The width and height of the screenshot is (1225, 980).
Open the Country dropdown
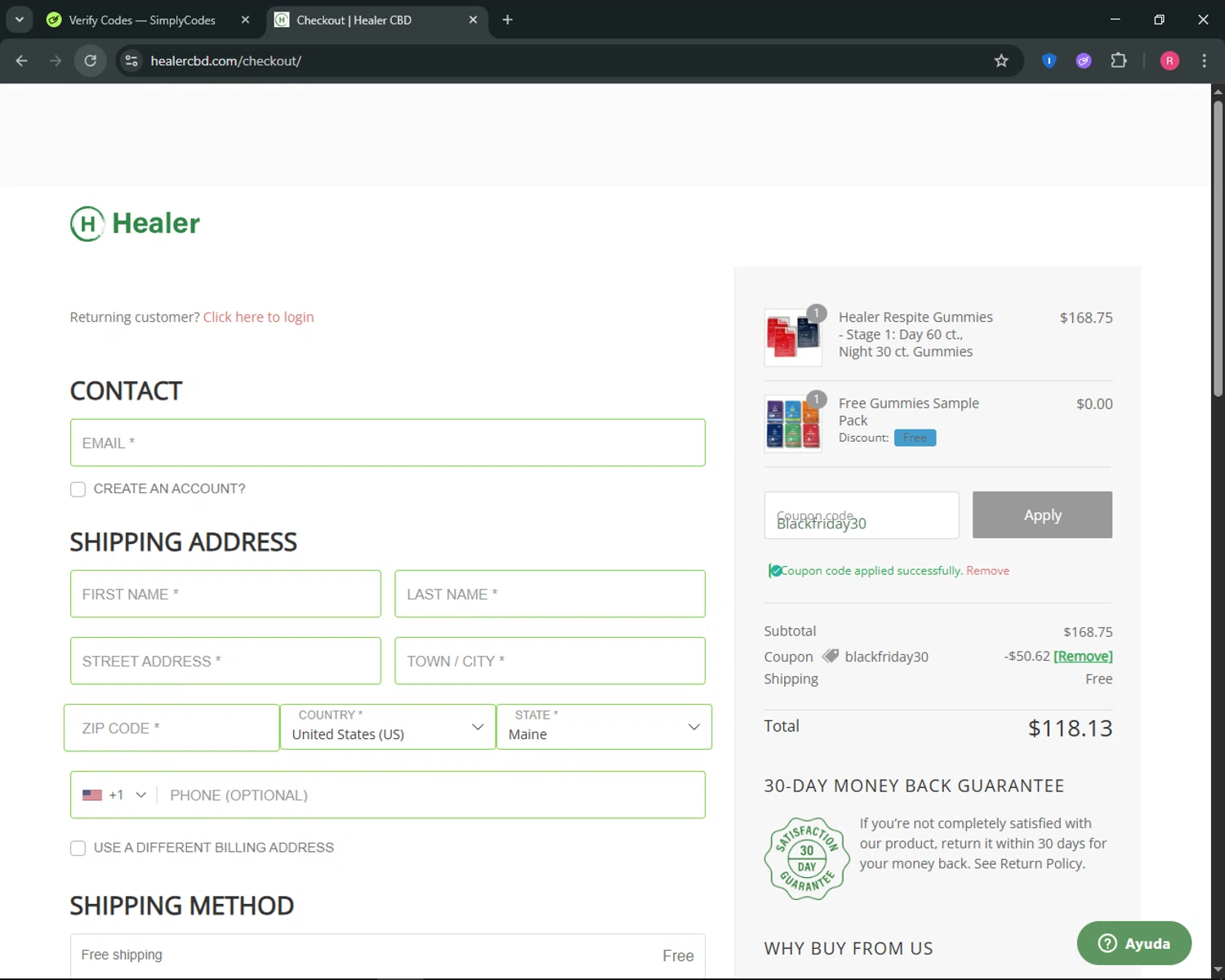pos(388,727)
